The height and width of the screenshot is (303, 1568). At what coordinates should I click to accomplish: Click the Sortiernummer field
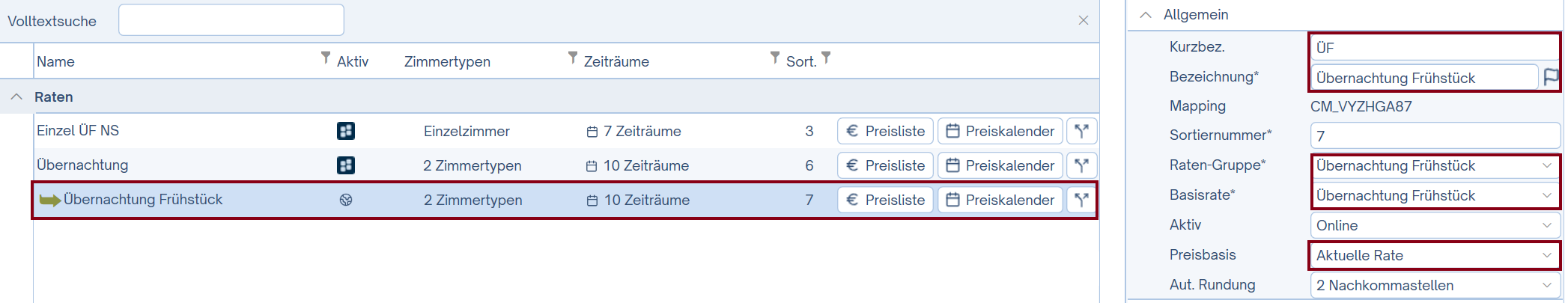(x=1434, y=136)
